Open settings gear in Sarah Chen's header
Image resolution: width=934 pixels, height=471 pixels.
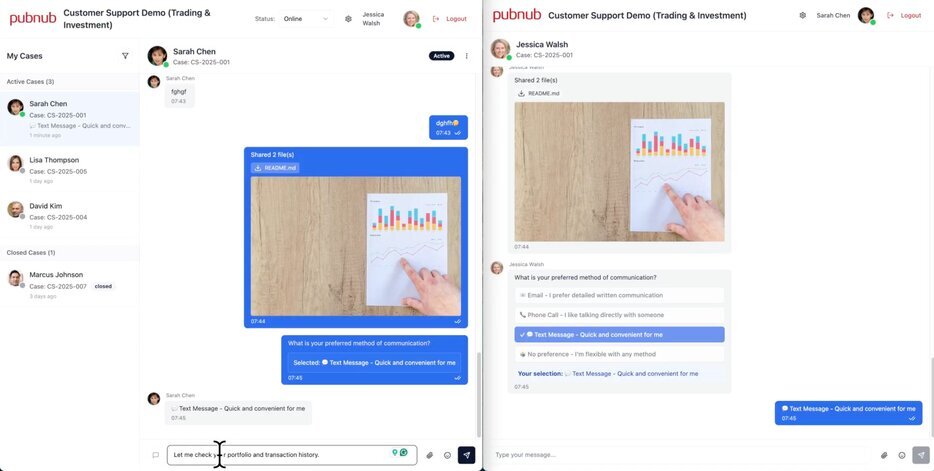point(803,15)
